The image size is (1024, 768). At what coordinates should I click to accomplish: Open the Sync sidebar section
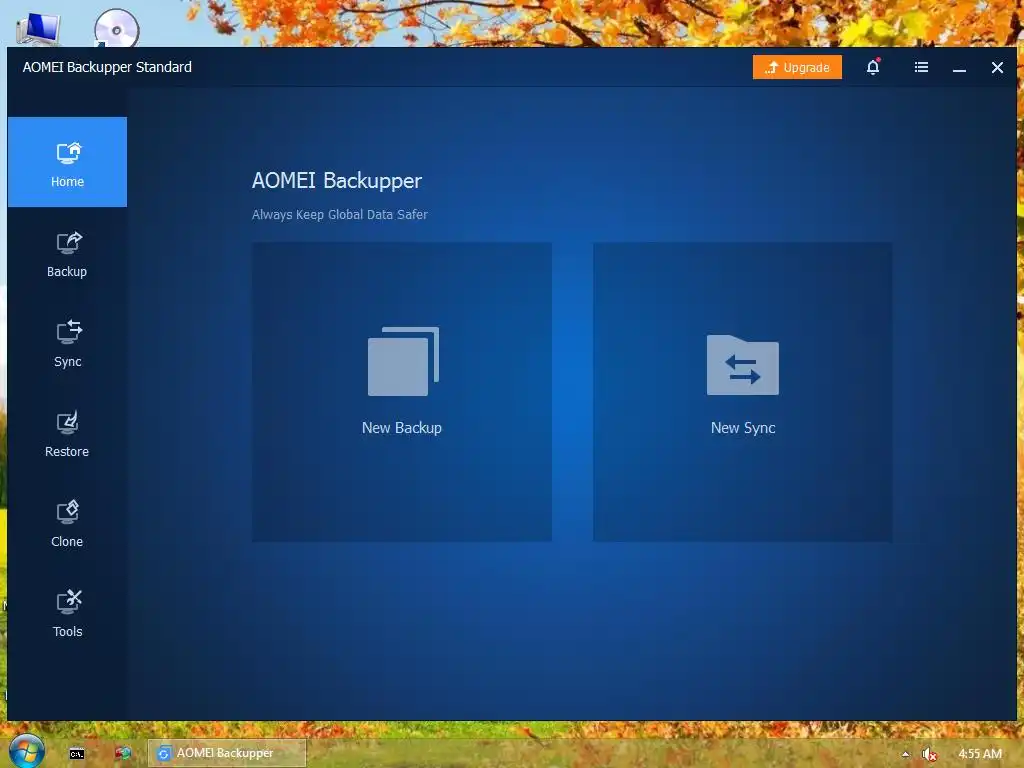67,344
